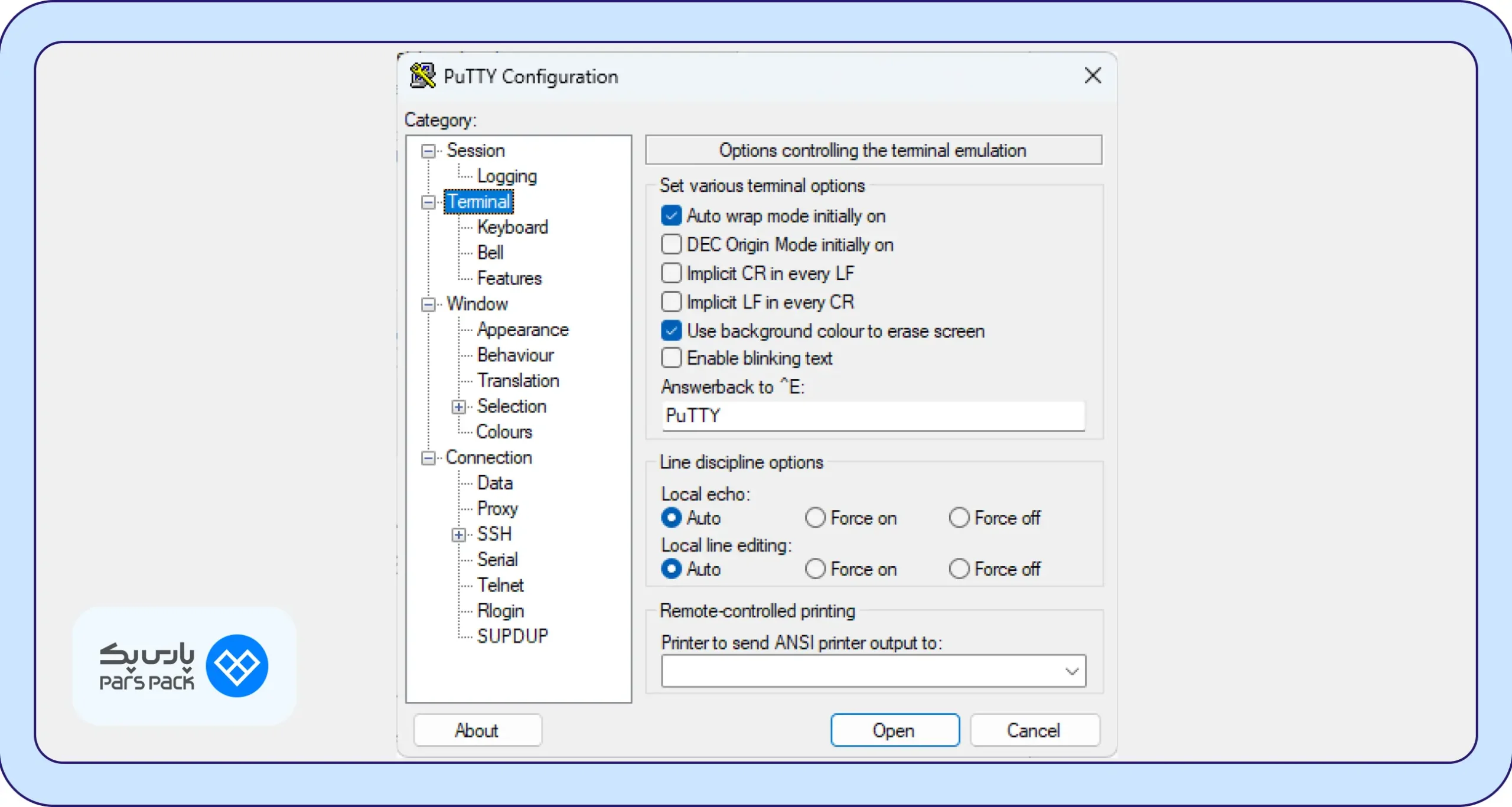Click the About button

[477, 731]
